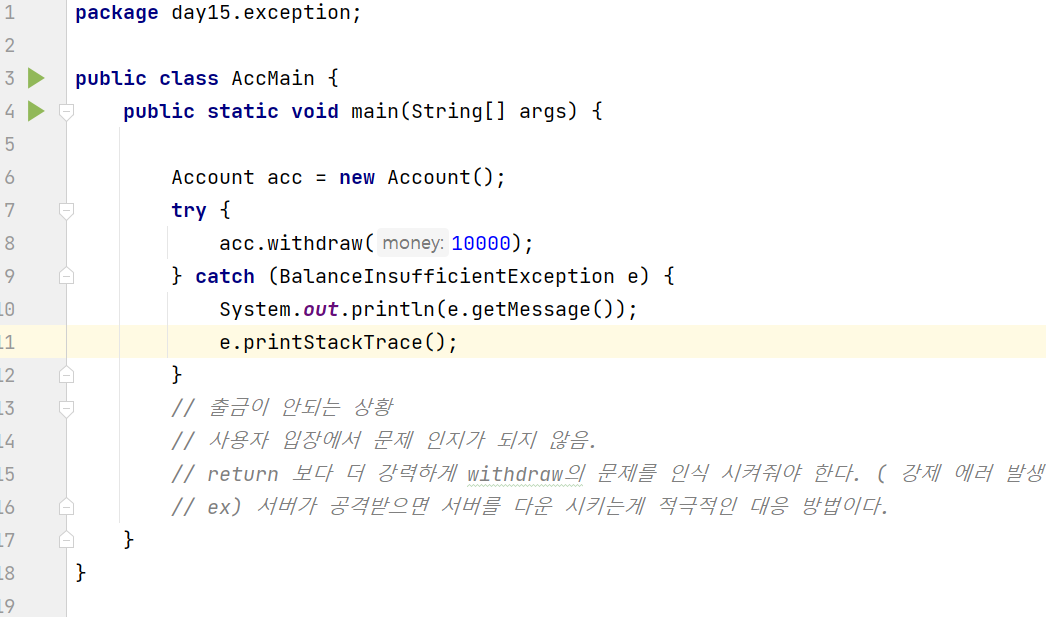Viewport: 1046px width, 617px height.
Task: Run the AccMain class with the gutter arrow
Action: click(36, 78)
